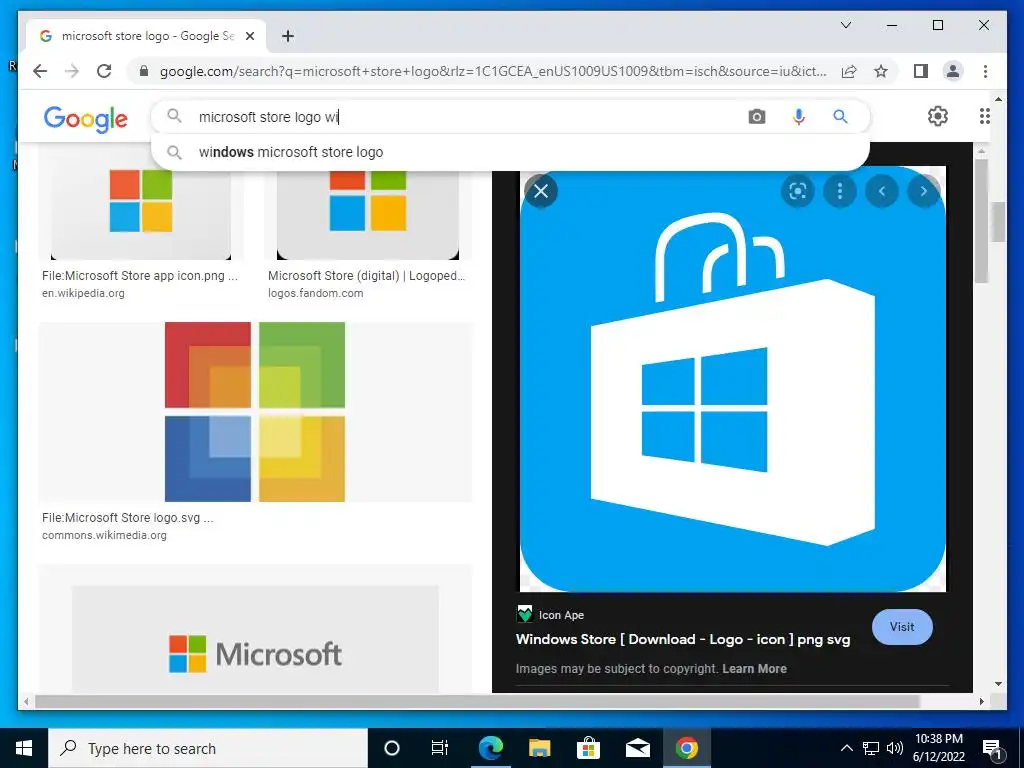Select the microsoft store logo tab
Image resolution: width=1024 pixels, height=768 pixels.
pos(146,36)
